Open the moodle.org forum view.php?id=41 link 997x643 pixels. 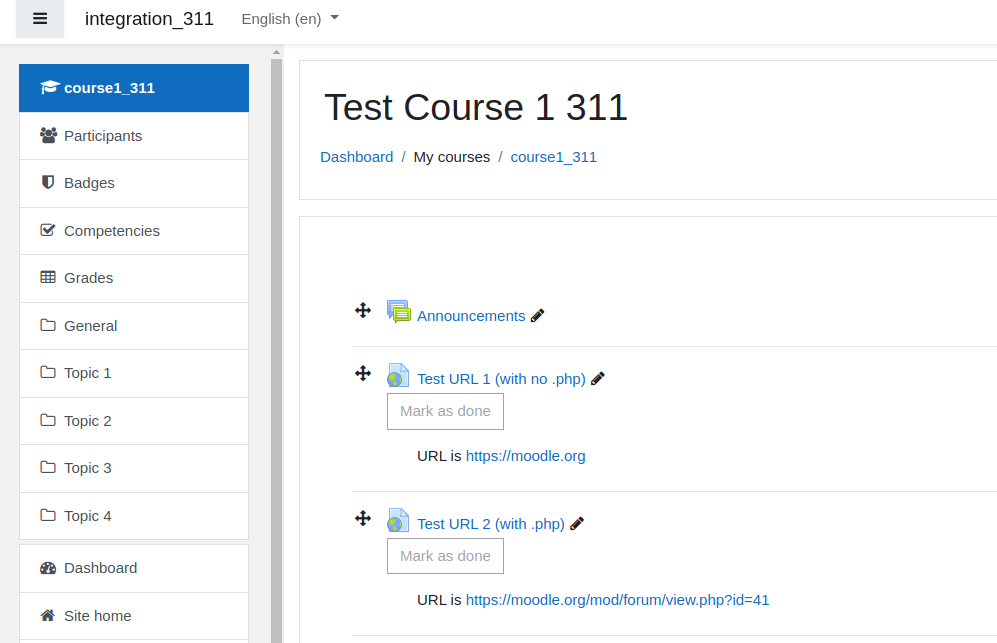click(x=617, y=600)
